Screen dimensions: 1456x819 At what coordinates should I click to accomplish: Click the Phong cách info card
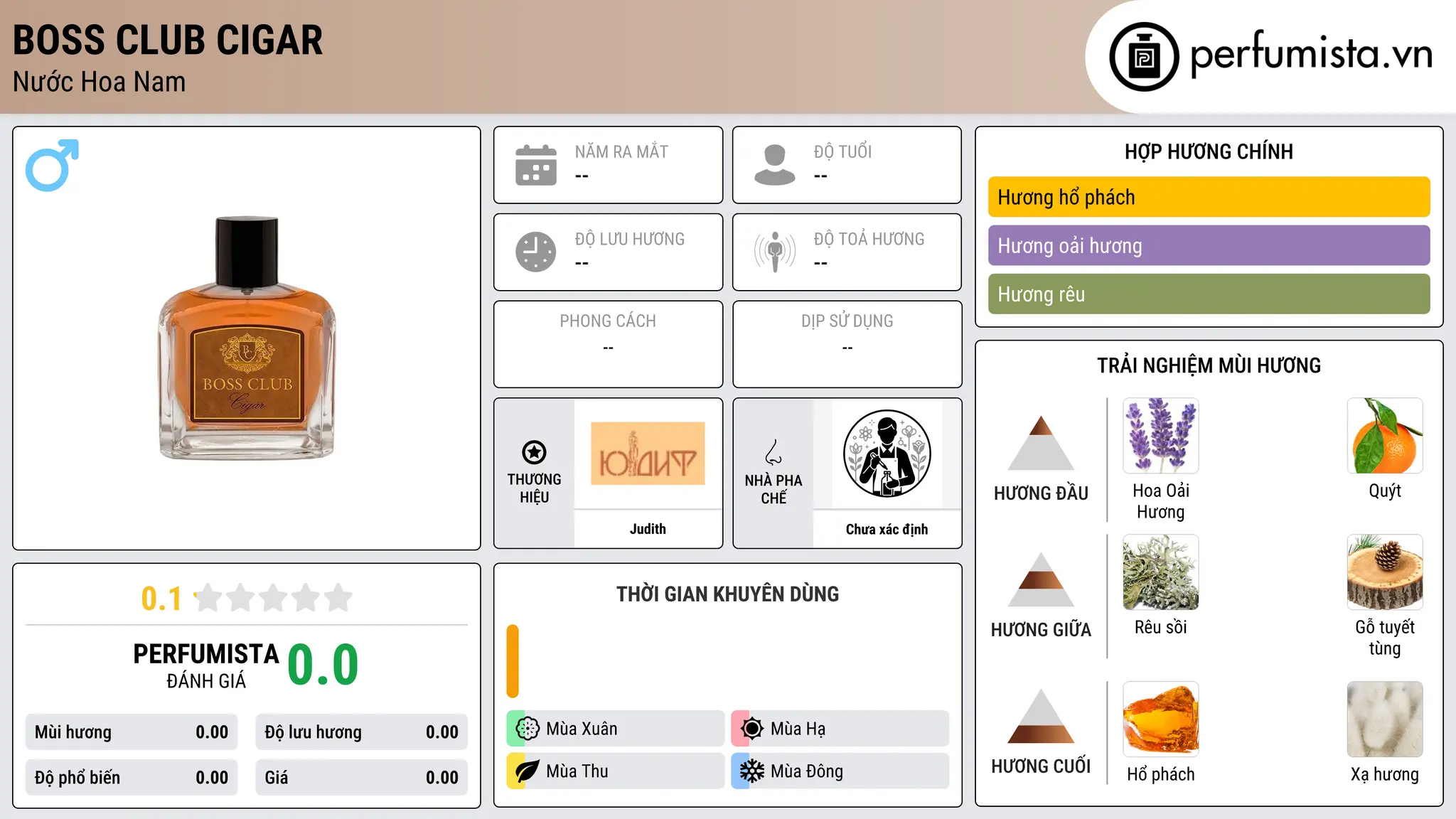608,344
